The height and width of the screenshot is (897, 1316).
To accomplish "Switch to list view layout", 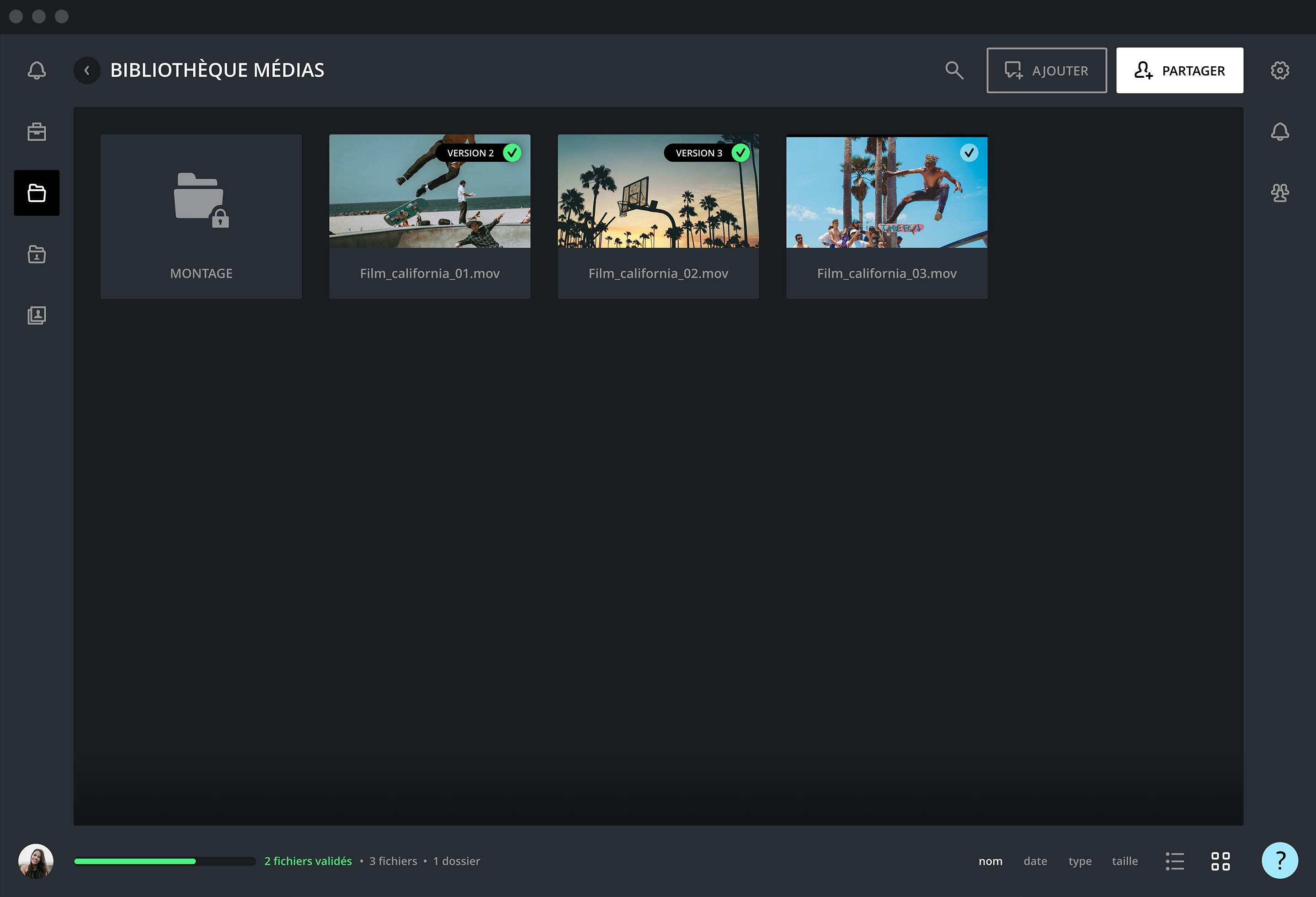I will click(1174, 861).
